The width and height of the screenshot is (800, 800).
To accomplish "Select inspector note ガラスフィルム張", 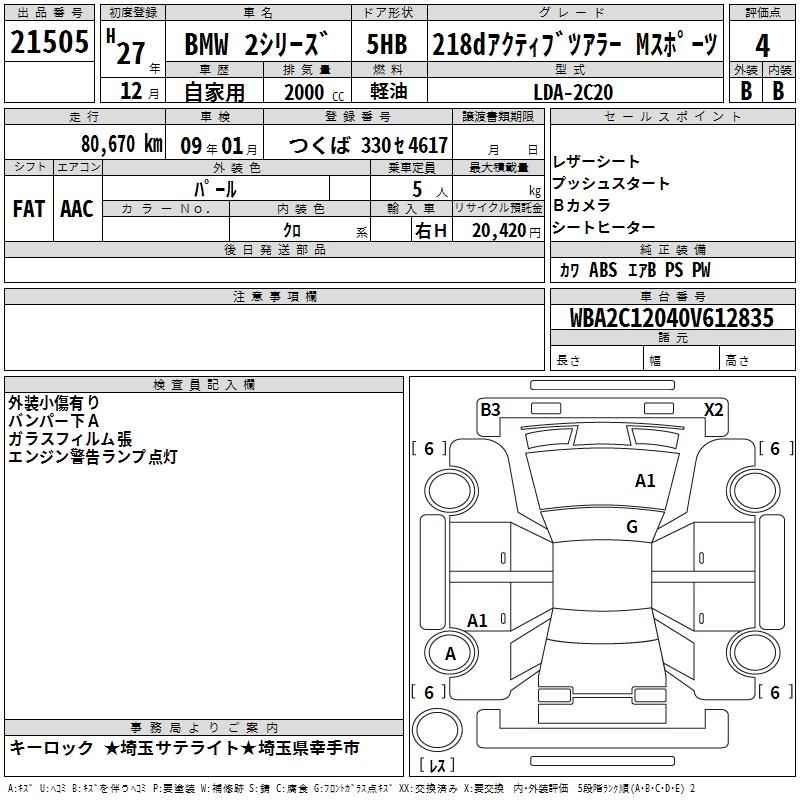I will [70, 439].
